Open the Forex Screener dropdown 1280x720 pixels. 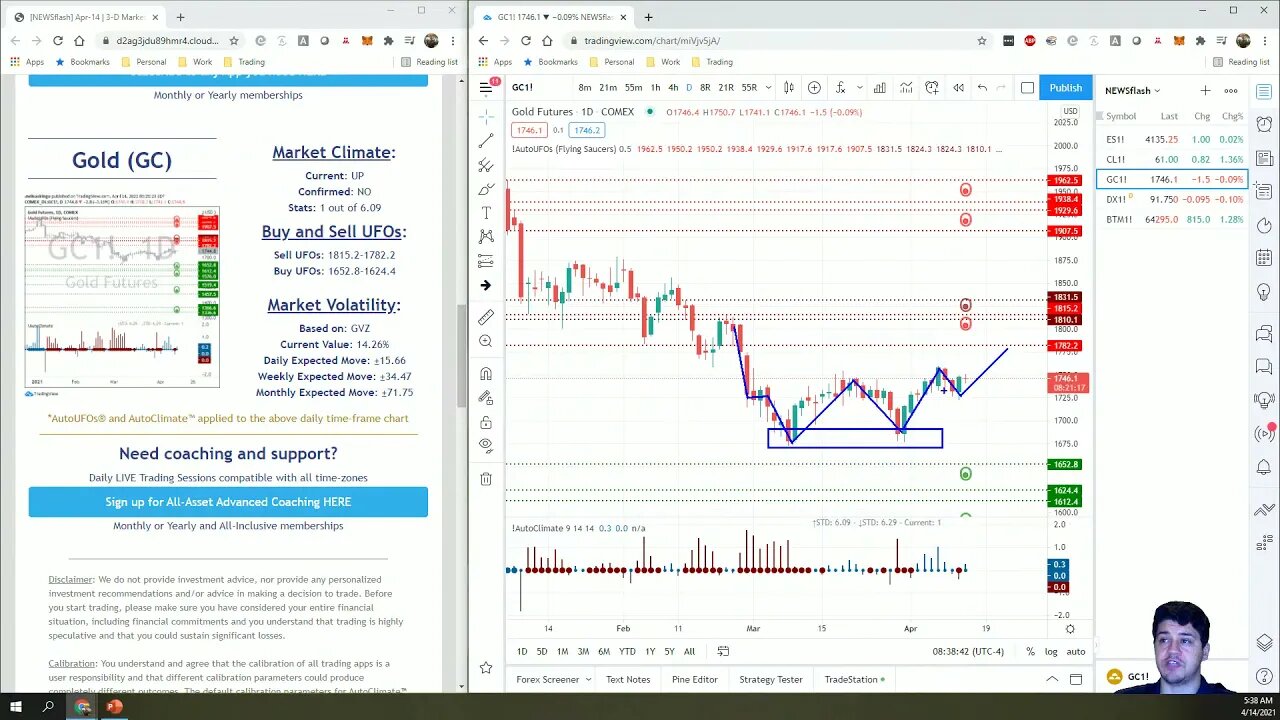553,679
